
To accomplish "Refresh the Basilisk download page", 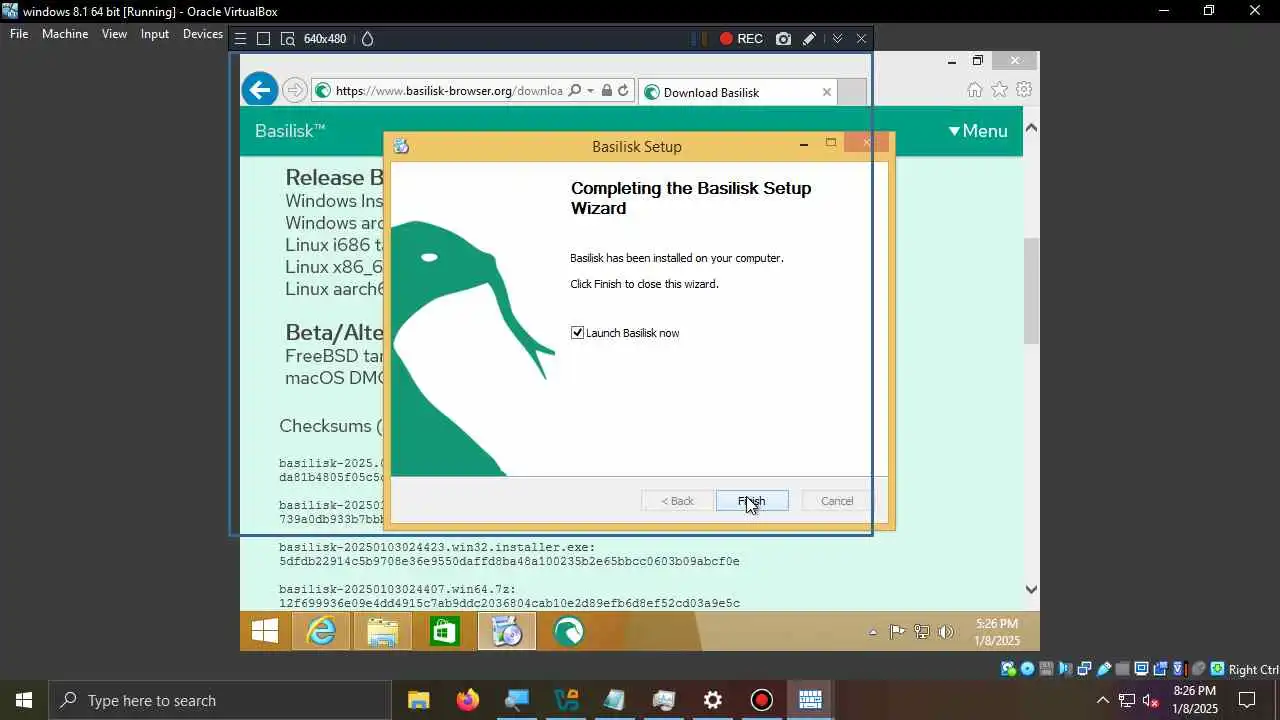I will (623, 91).
